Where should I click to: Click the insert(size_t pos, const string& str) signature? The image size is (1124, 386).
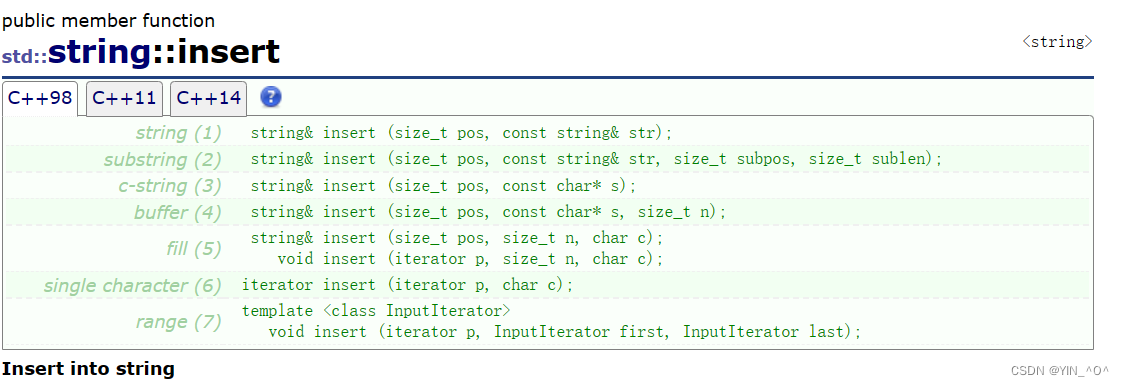[x=462, y=133]
